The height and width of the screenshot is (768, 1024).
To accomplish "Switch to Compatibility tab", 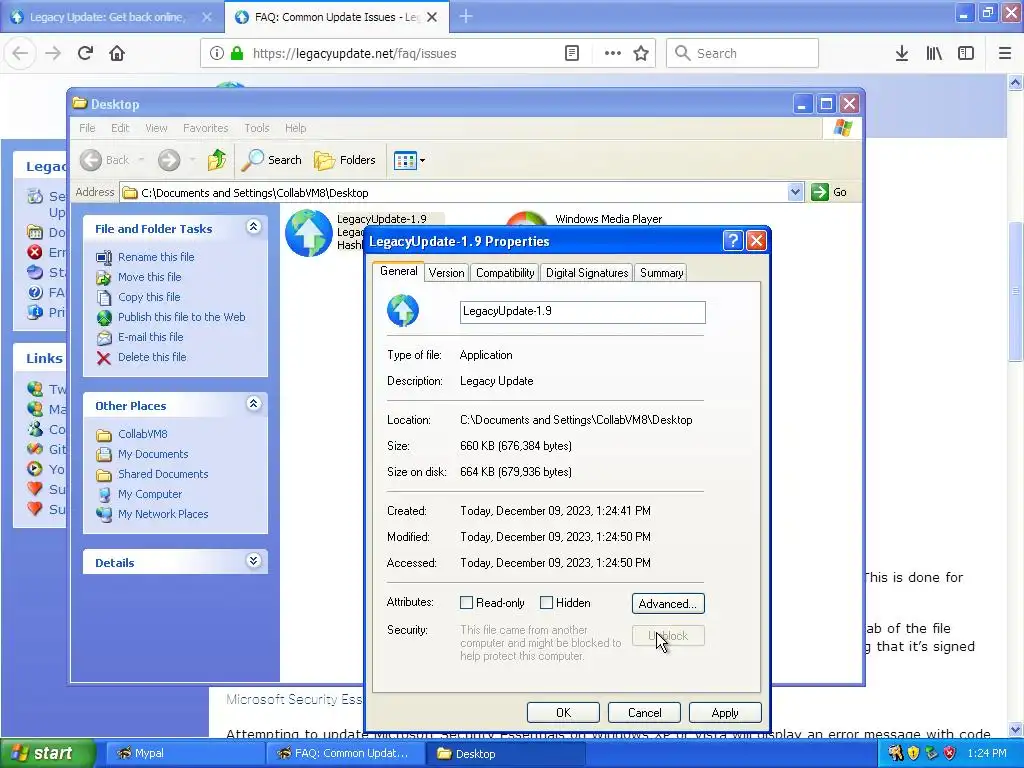I will [x=505, y=273].
